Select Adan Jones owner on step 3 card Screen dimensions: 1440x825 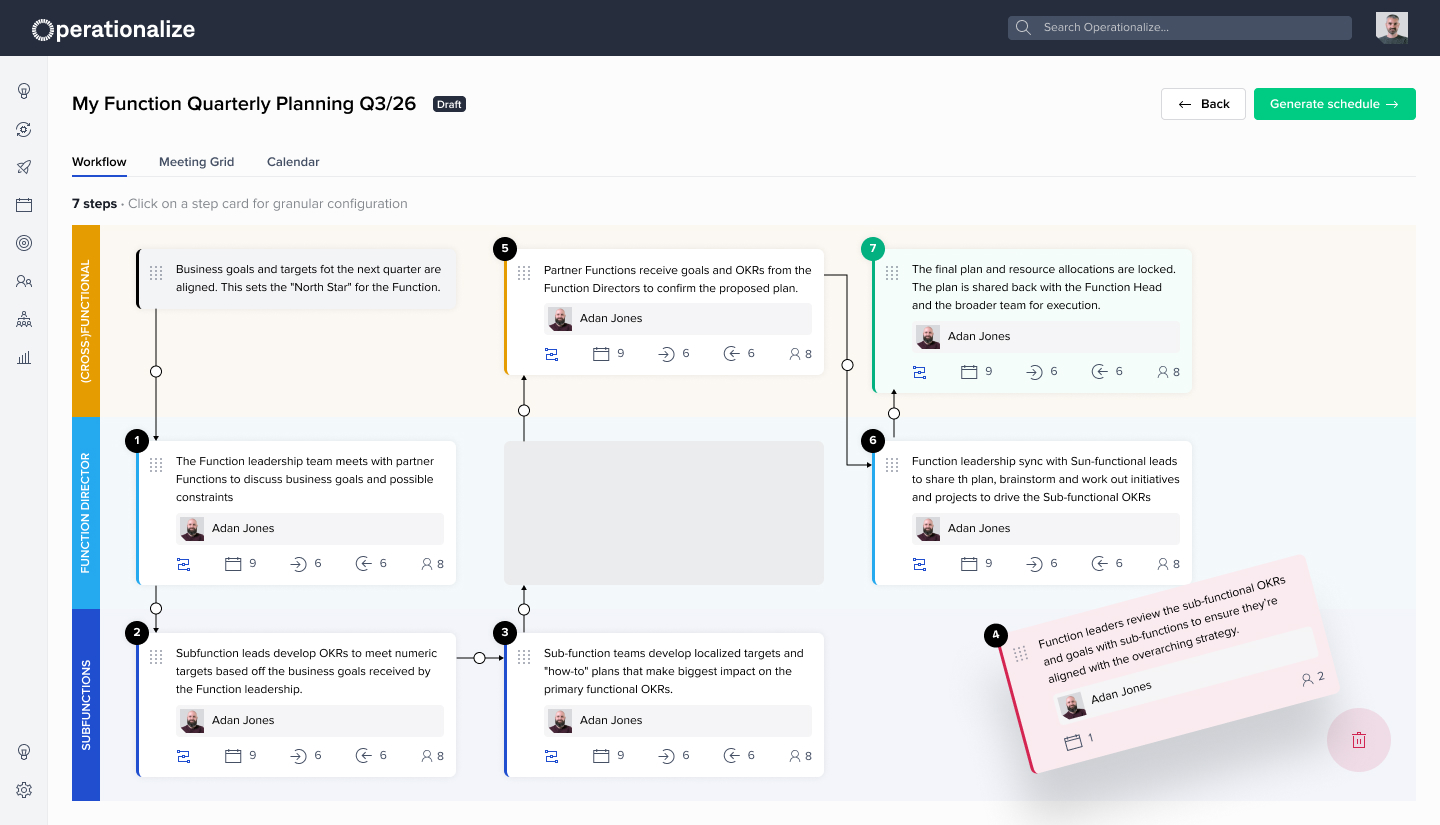coord(677,720)
